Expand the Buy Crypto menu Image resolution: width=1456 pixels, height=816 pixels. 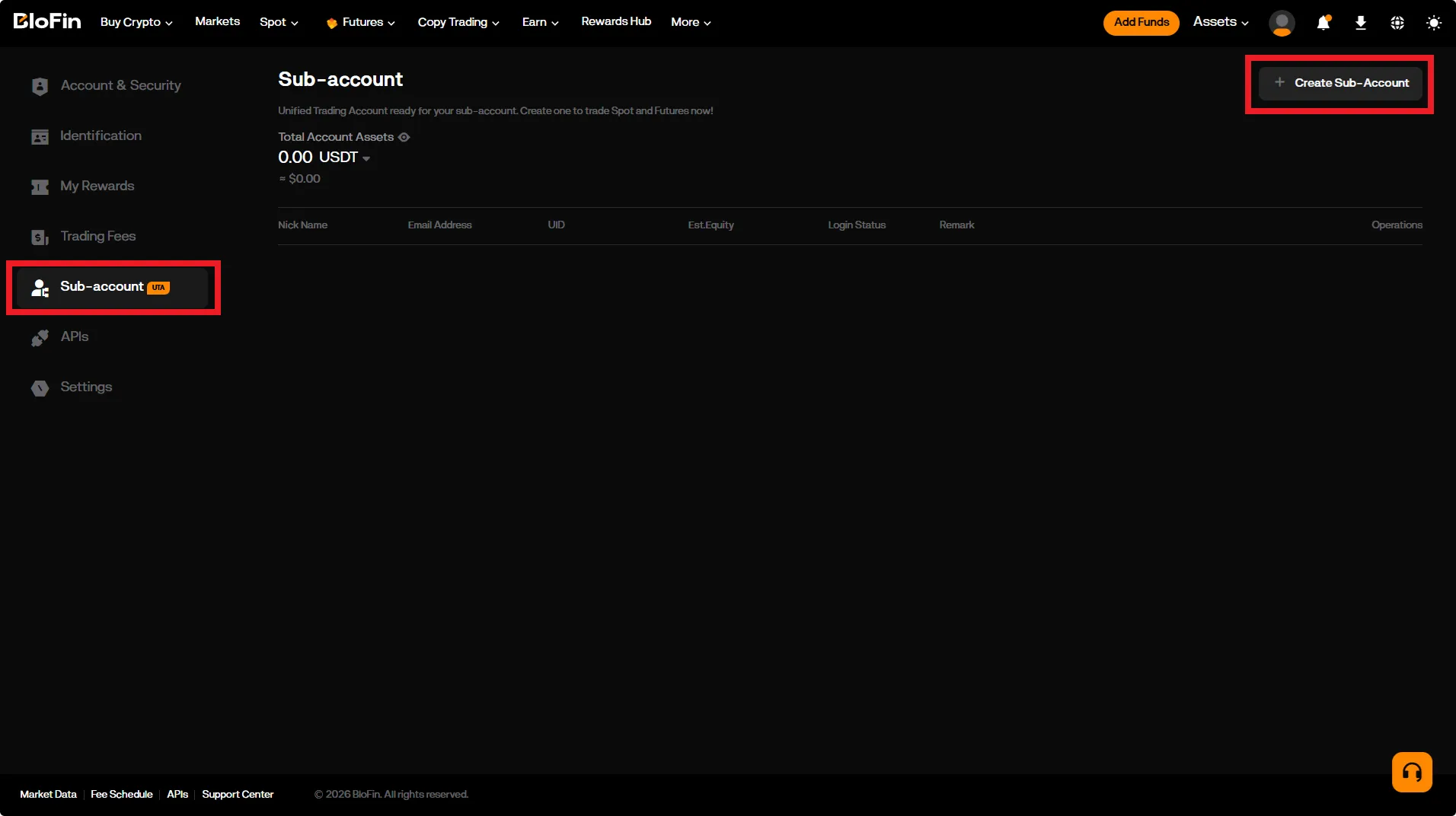136,22
